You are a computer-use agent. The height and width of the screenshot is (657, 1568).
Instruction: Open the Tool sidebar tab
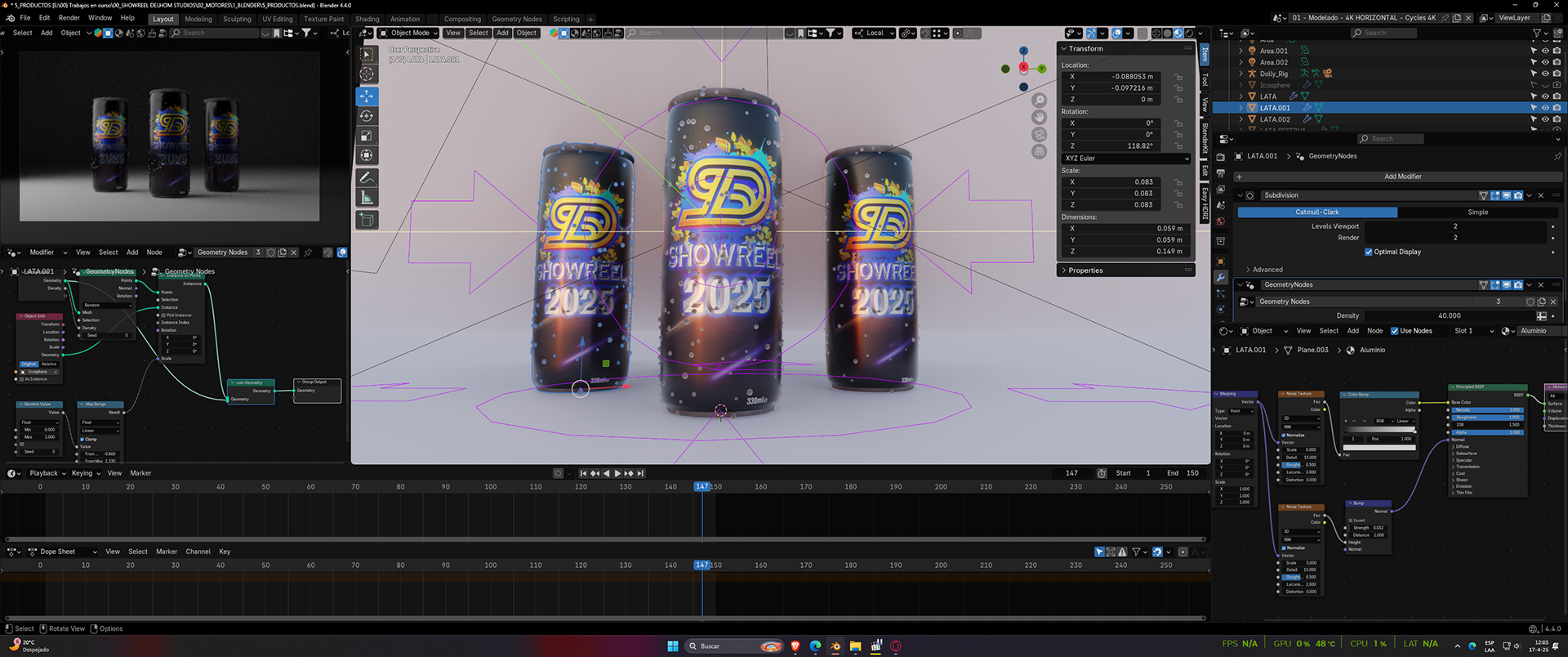pos(1204,79)
